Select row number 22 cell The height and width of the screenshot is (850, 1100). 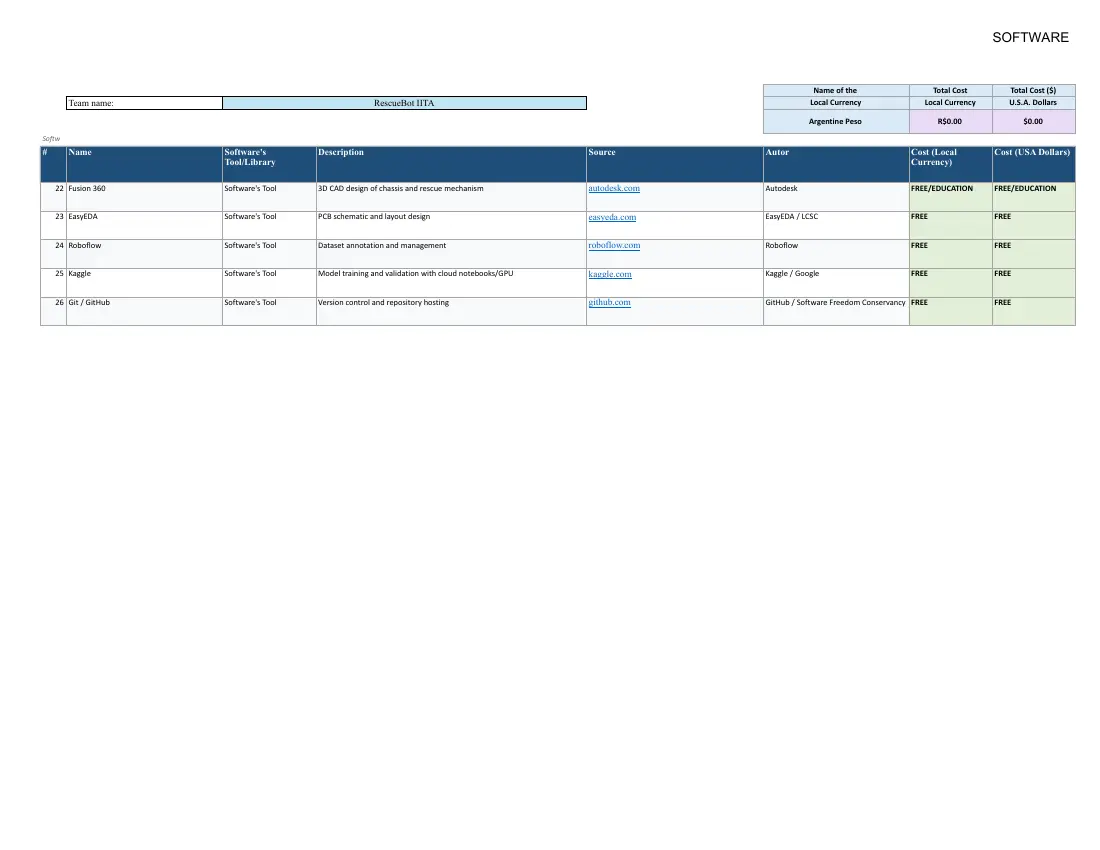53,197
